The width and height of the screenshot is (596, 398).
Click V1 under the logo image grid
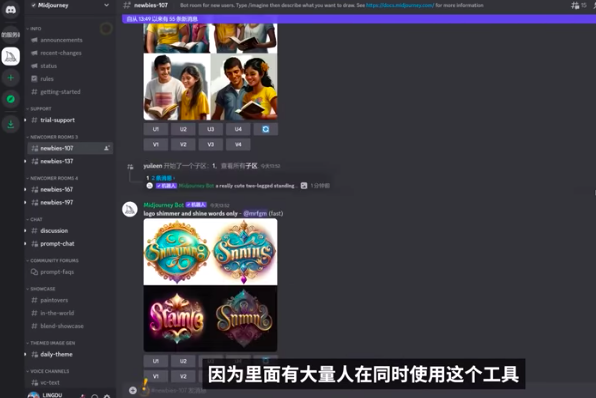(x=156, y=376)
